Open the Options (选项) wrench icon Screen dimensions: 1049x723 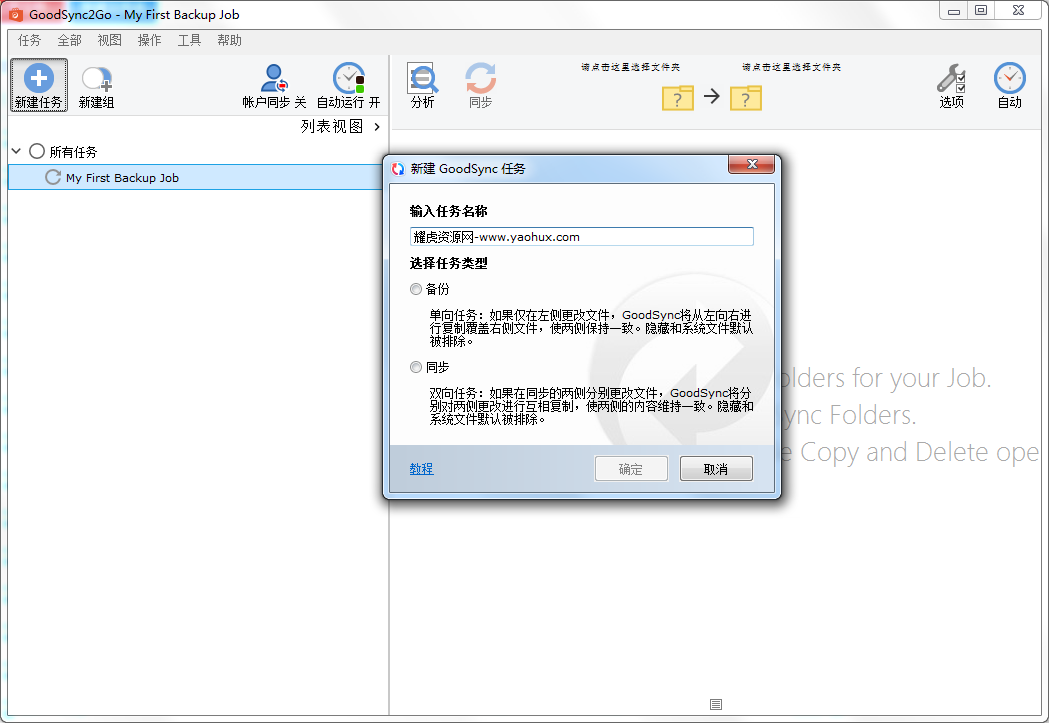(x=951, y=79)
